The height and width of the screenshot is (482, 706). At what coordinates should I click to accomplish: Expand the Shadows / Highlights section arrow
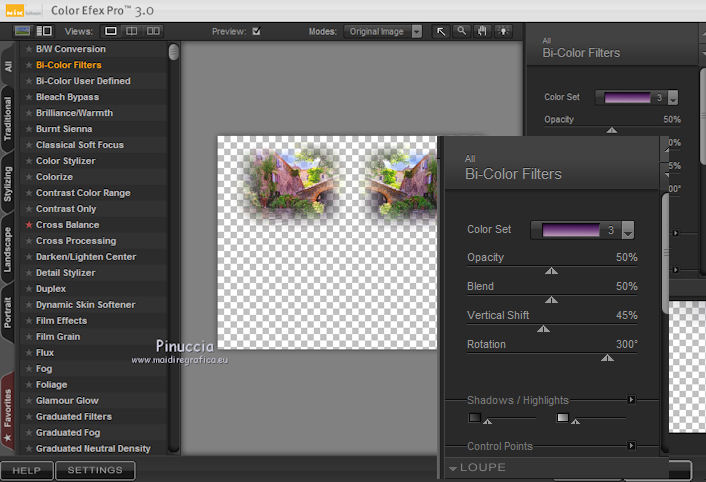[631, 399]
